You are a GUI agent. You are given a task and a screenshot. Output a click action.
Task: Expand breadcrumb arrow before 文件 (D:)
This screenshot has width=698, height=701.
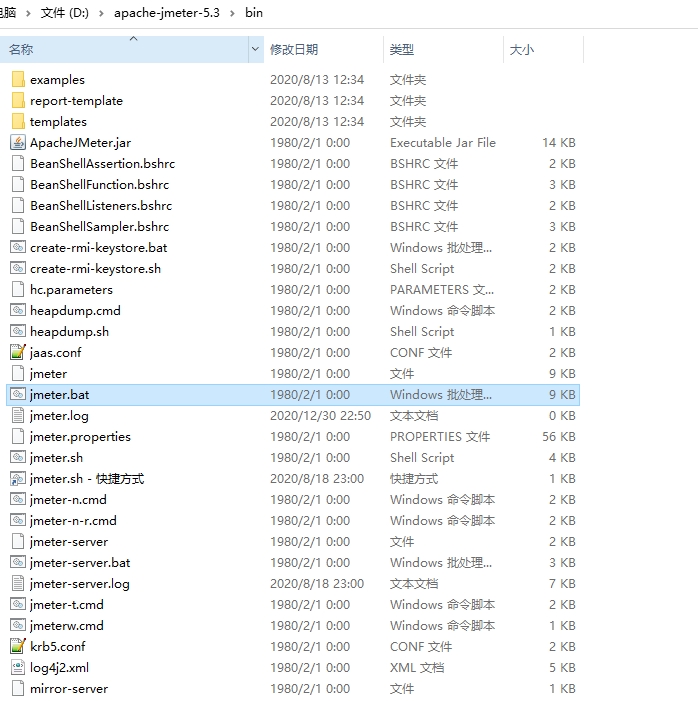coord(28,13)
